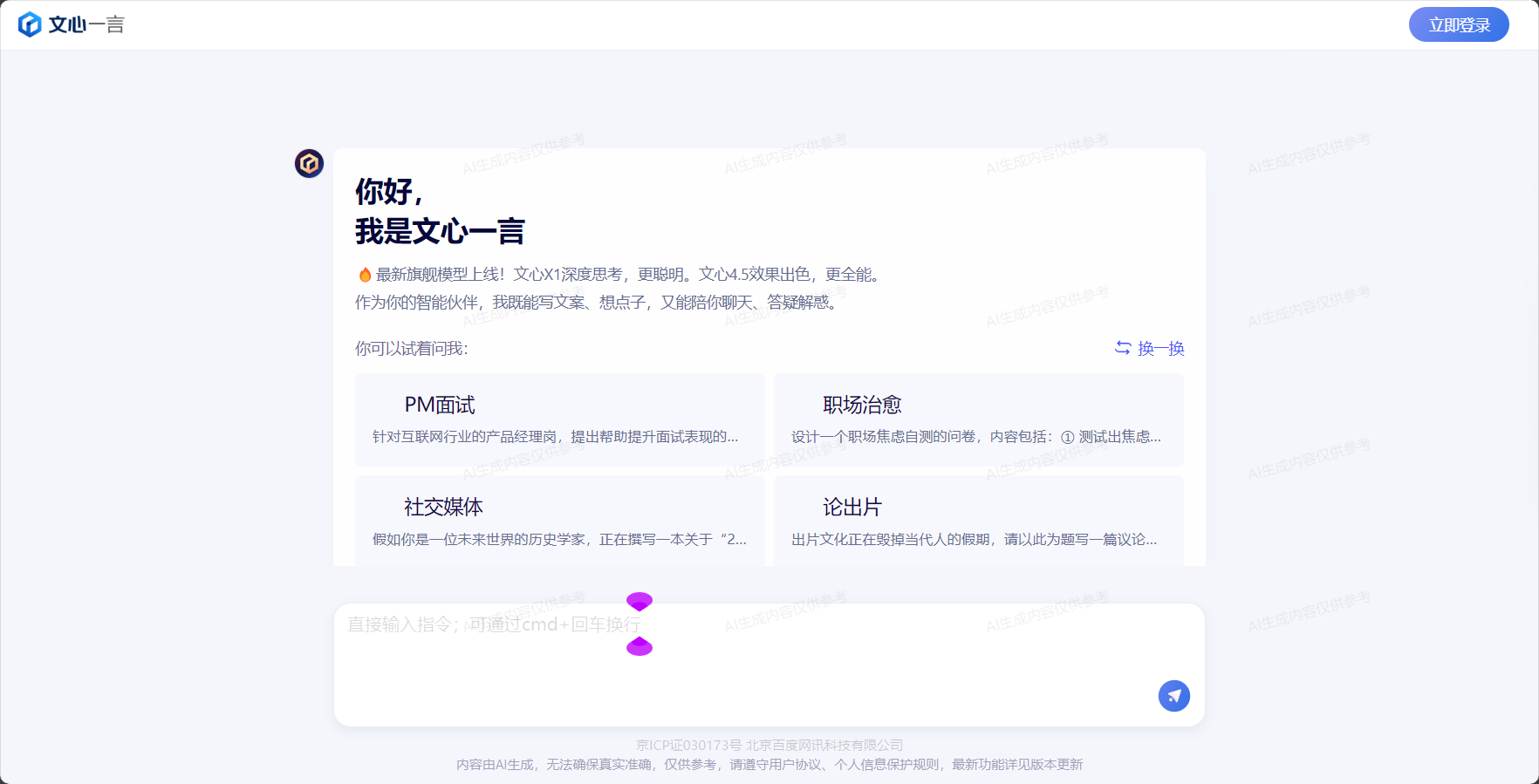This screenshot has height=784, width=1539.
Task: Click 换一换 to refresh suggestions
Action: [x=1149, y=348]
